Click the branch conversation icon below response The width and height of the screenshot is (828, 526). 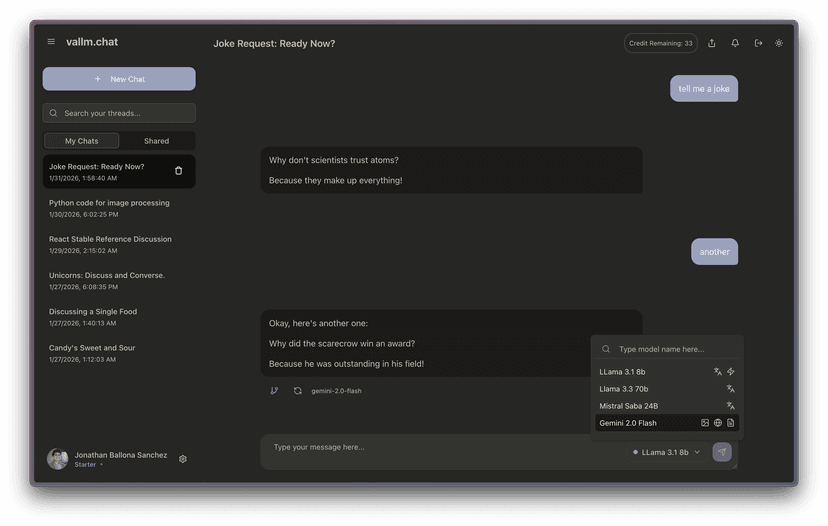[x=274, y=391]
